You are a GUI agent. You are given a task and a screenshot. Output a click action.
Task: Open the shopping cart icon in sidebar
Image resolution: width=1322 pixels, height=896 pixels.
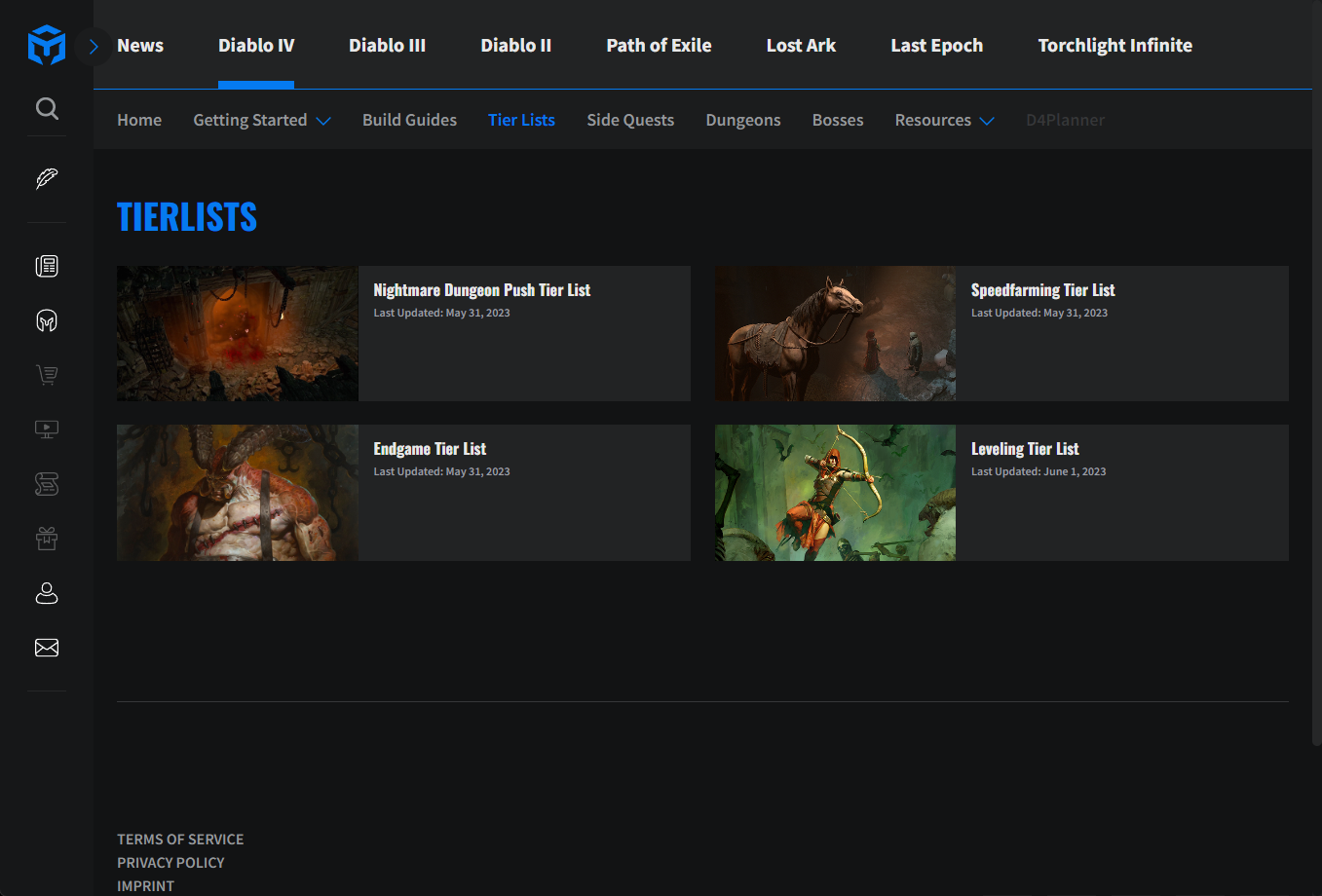point(47,375)
